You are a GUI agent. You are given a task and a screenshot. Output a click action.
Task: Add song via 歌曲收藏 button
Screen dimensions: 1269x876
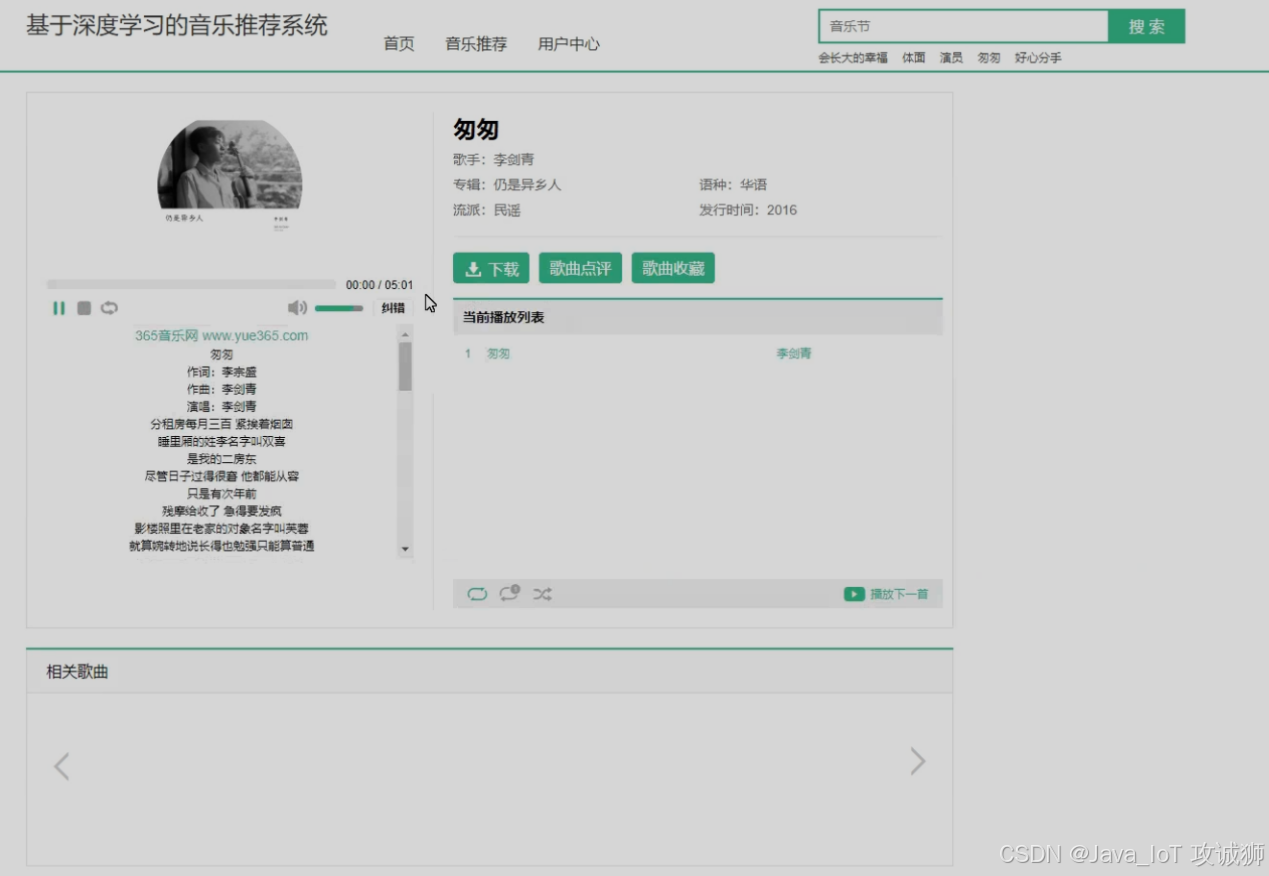(673, 268)
